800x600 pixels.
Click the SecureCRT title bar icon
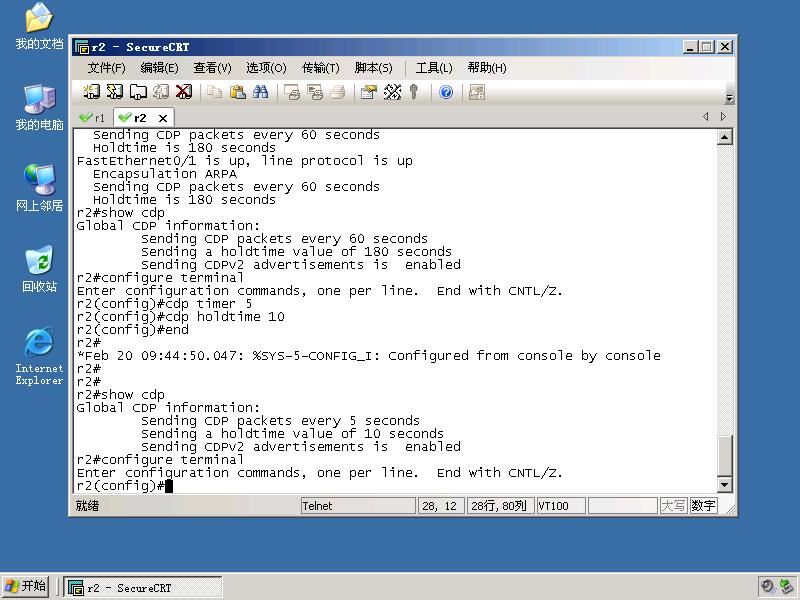tap(82, 47)
